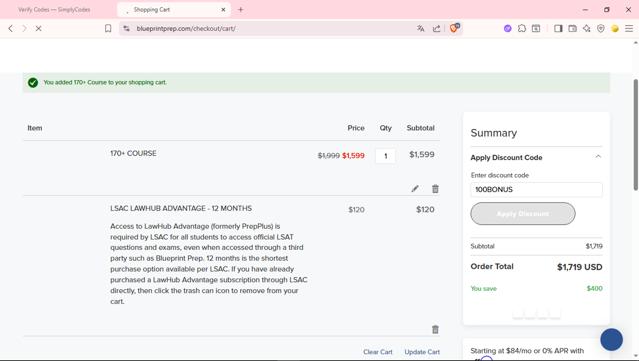
Task: Select the Shopping Cart tab
Action: [x=173, y=9]
